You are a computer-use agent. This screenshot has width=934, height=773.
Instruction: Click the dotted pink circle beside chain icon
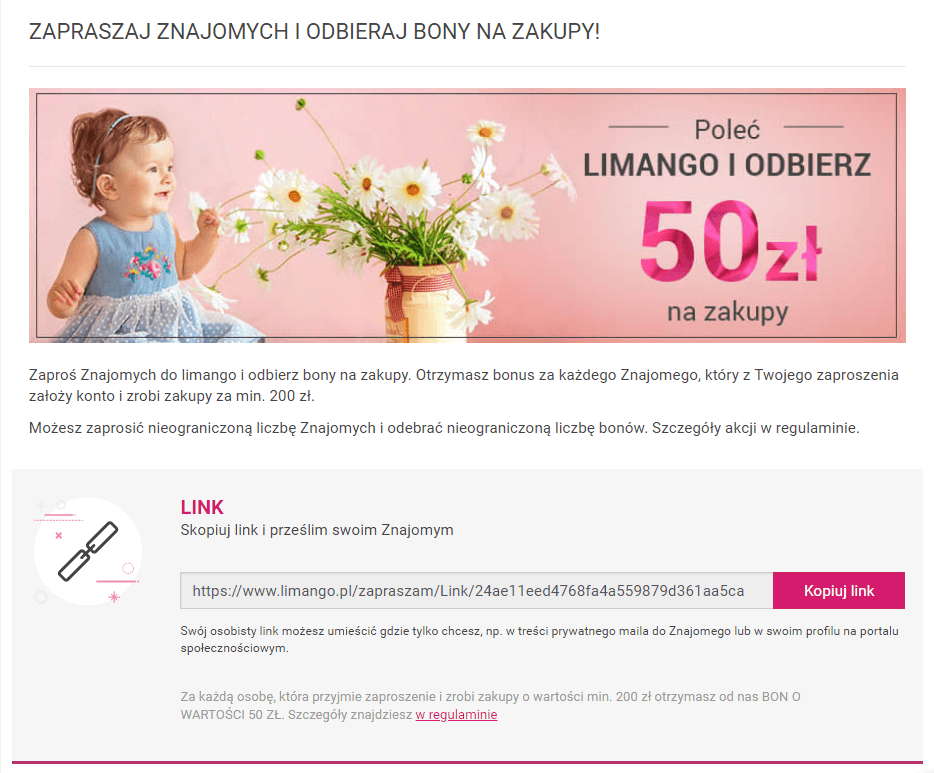(x=127, y=568)
